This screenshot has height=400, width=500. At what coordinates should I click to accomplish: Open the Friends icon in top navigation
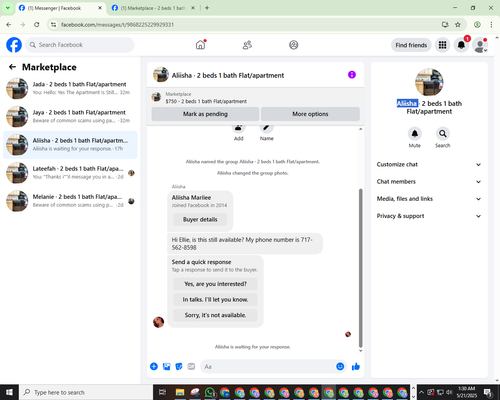pyautogui.click(x=247, y=45)
